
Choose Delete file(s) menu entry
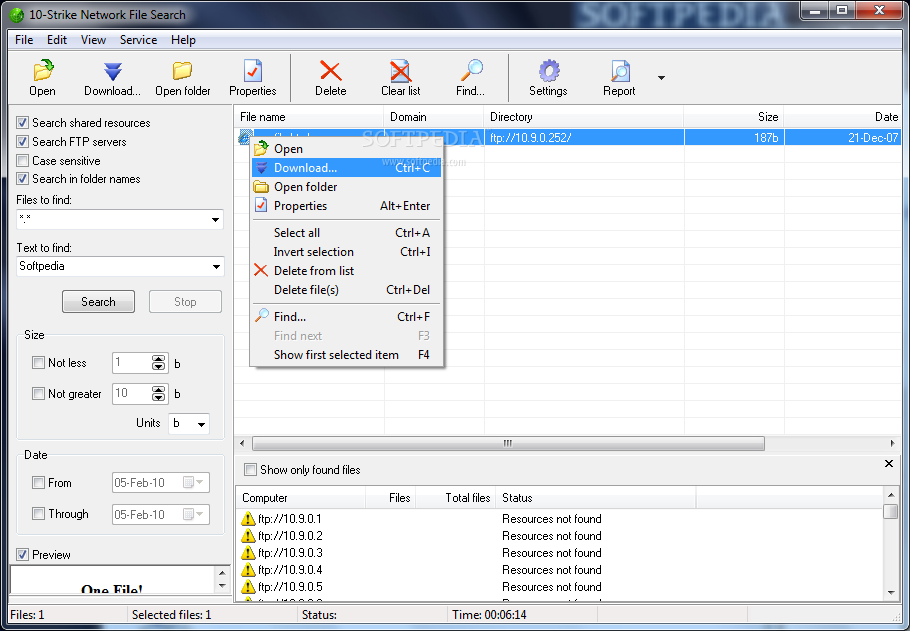[x=346, y=290]
